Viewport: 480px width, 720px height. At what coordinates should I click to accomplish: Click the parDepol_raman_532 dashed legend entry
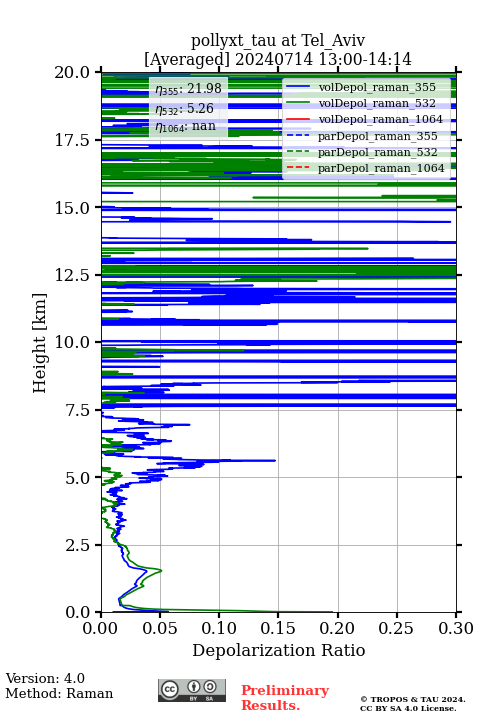click(x=362, y=152)
